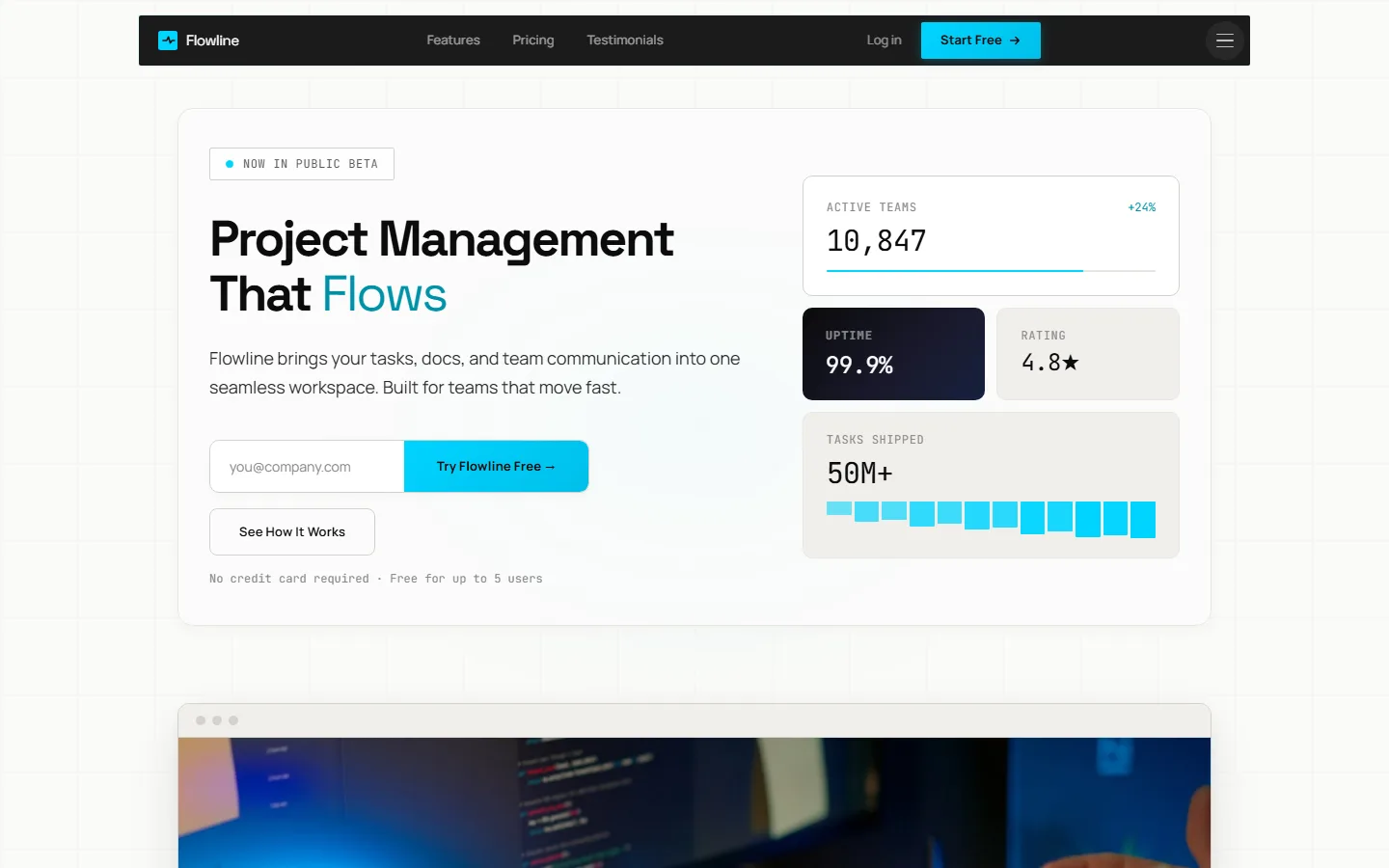Click the arrow inside Try Flowline Free
Viewport: 1389px width, 868px height.
(x=550, y=466)
